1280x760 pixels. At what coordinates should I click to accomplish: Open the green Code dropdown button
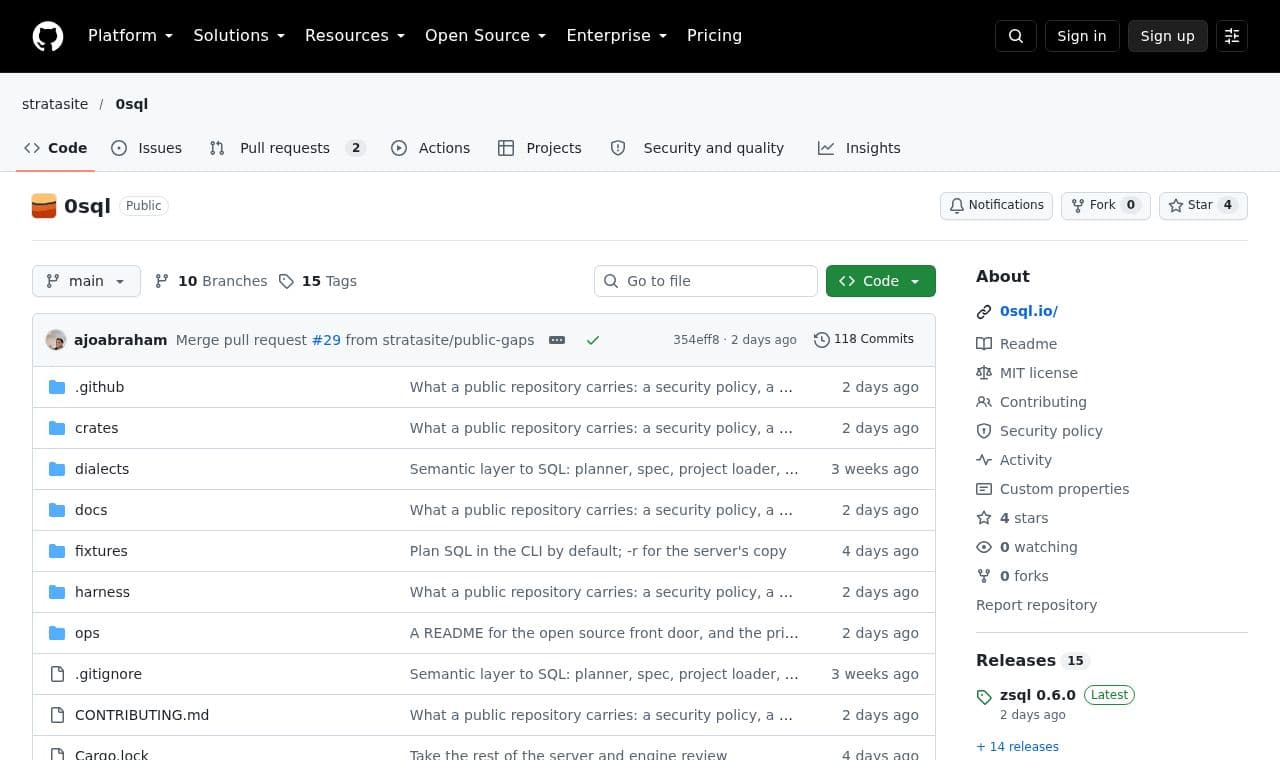click(881, 281)
